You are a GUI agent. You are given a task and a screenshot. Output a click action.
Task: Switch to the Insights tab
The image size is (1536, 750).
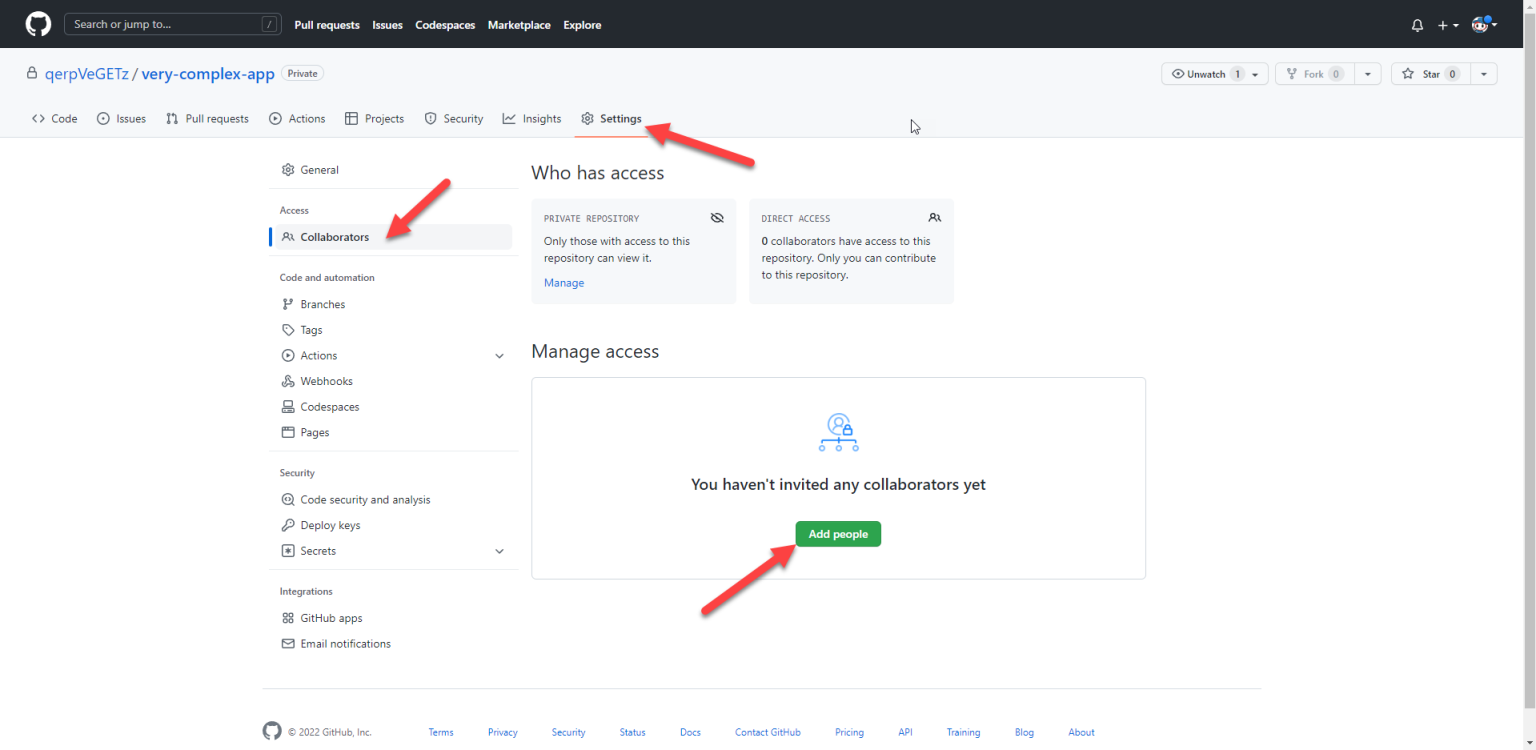coord(532,118)
